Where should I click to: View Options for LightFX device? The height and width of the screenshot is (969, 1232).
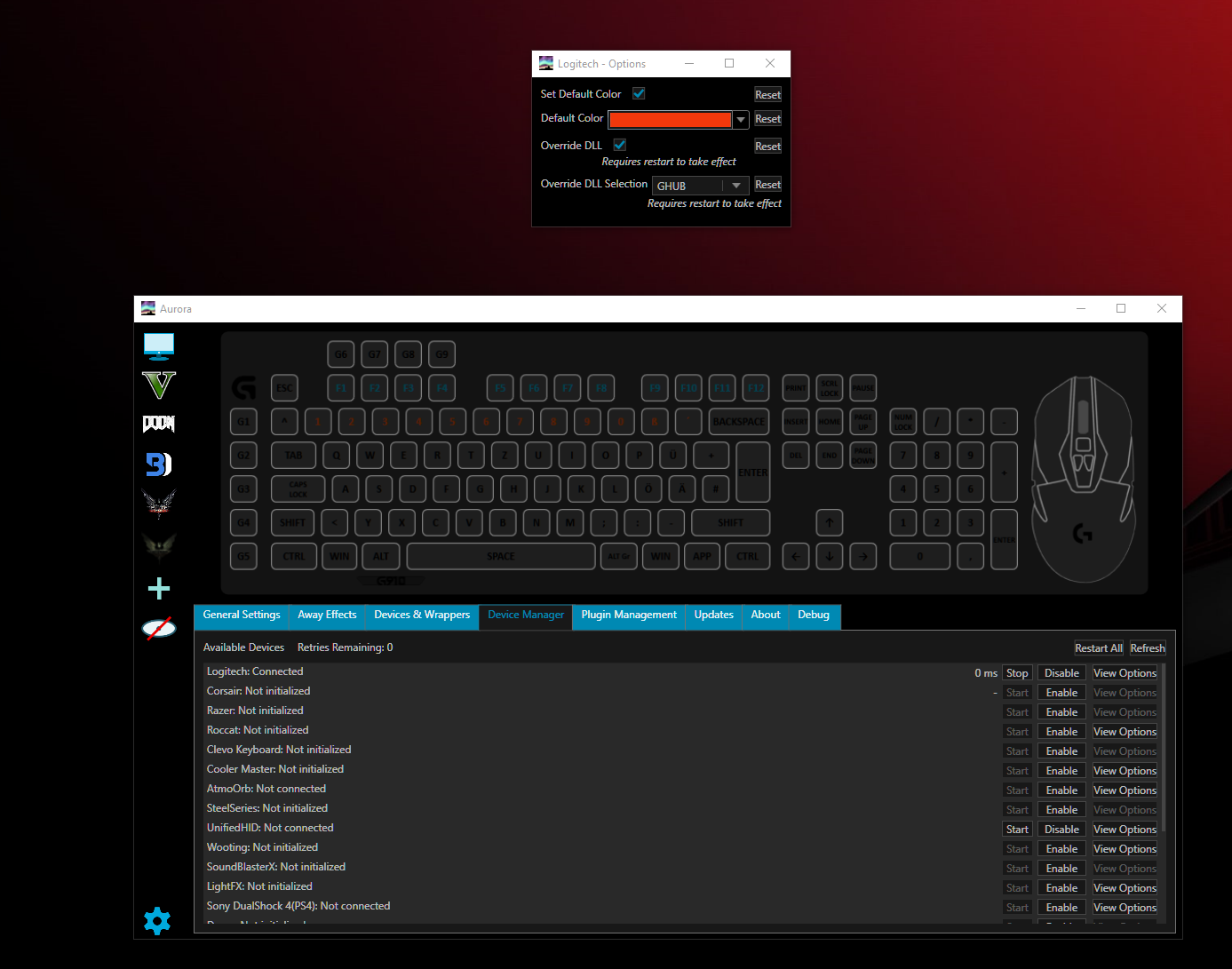tap(1125, 888)
